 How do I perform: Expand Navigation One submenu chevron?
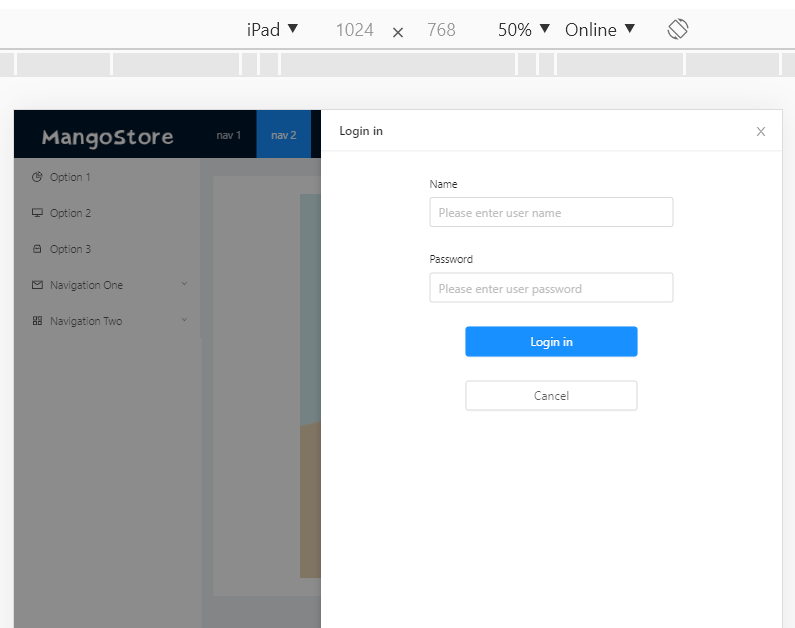pos(184,284)
